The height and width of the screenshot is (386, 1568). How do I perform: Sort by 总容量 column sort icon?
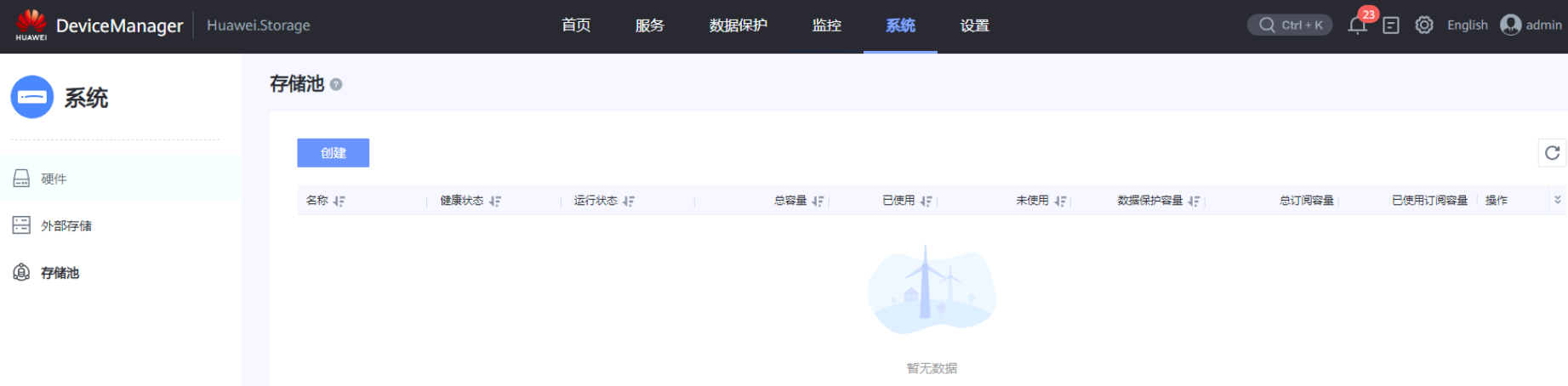click(x=818, y=202)
